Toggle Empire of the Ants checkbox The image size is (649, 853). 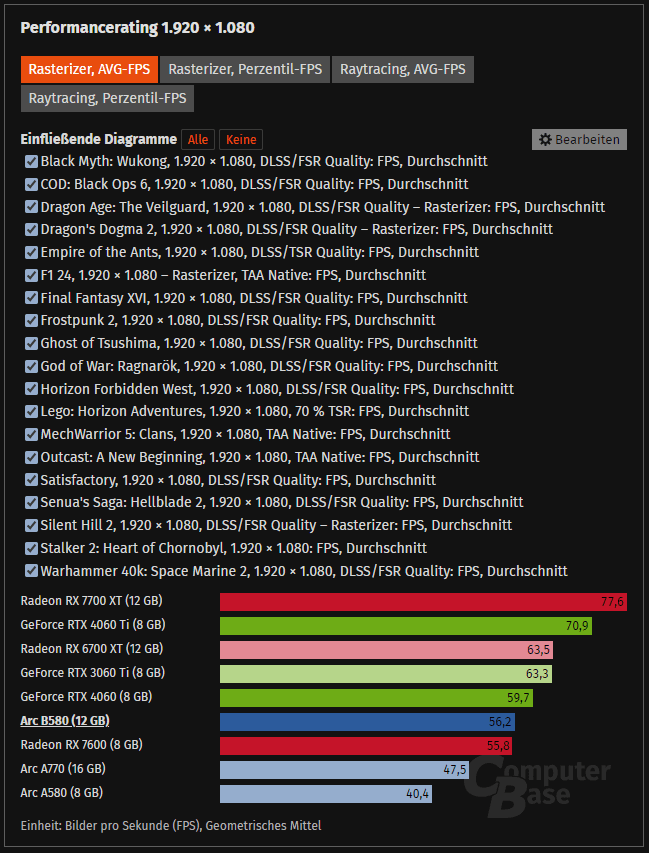(31, 252)
